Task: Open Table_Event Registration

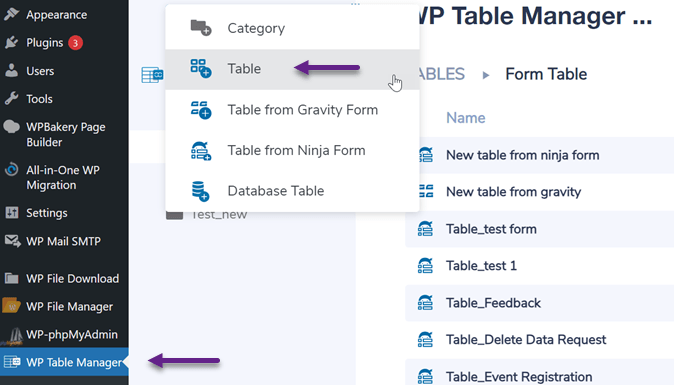Action: click(519, 377)
